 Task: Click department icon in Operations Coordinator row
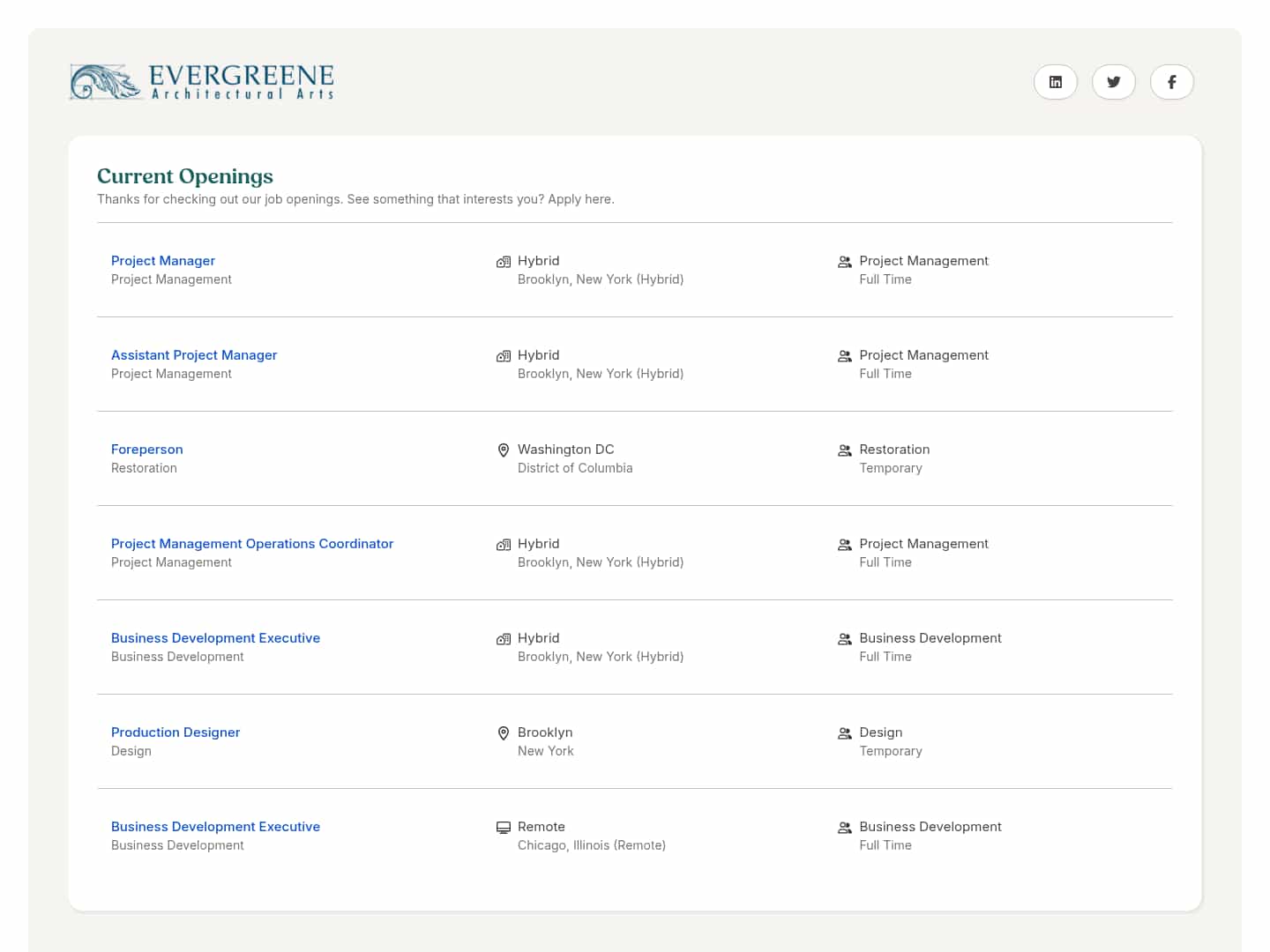[x=845, y=545]
